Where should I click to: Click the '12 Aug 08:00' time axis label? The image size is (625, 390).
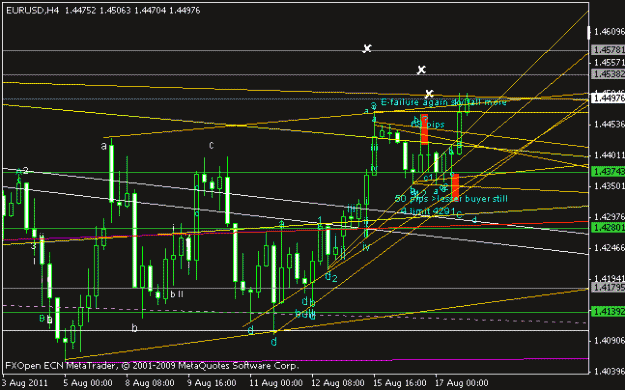point(337,383)
